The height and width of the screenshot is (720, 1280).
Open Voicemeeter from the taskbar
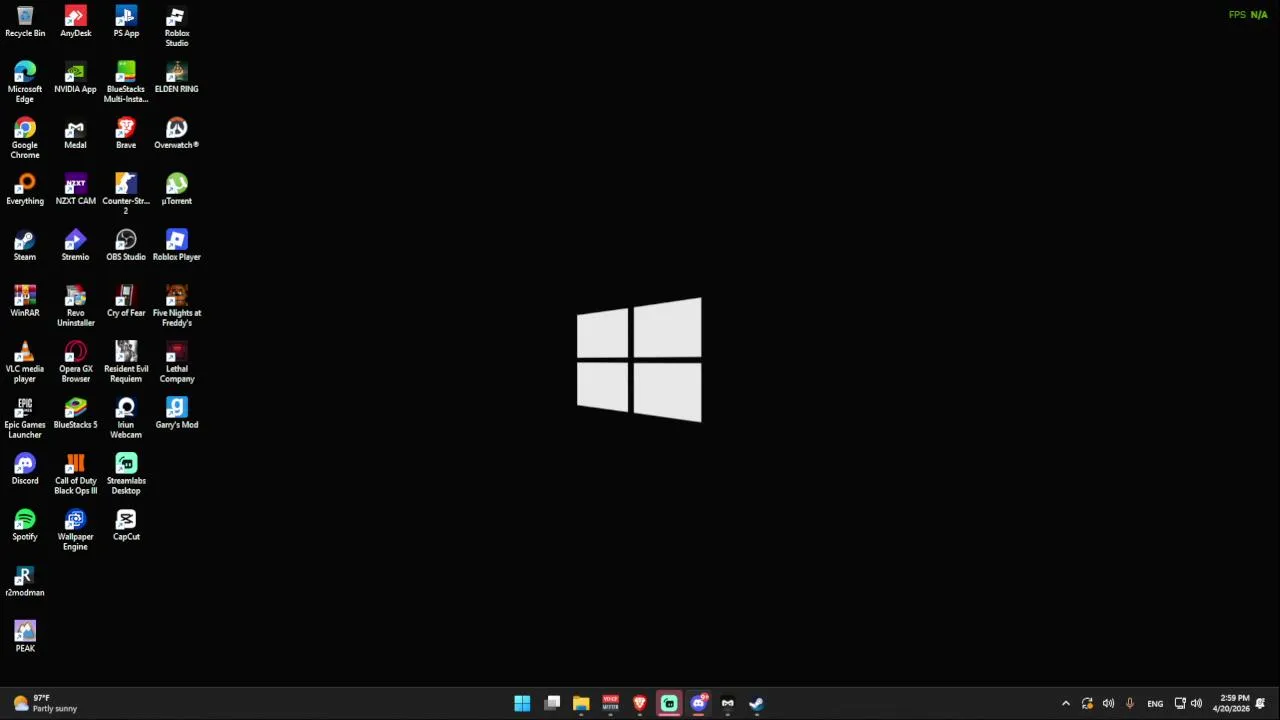click(610, 704)
